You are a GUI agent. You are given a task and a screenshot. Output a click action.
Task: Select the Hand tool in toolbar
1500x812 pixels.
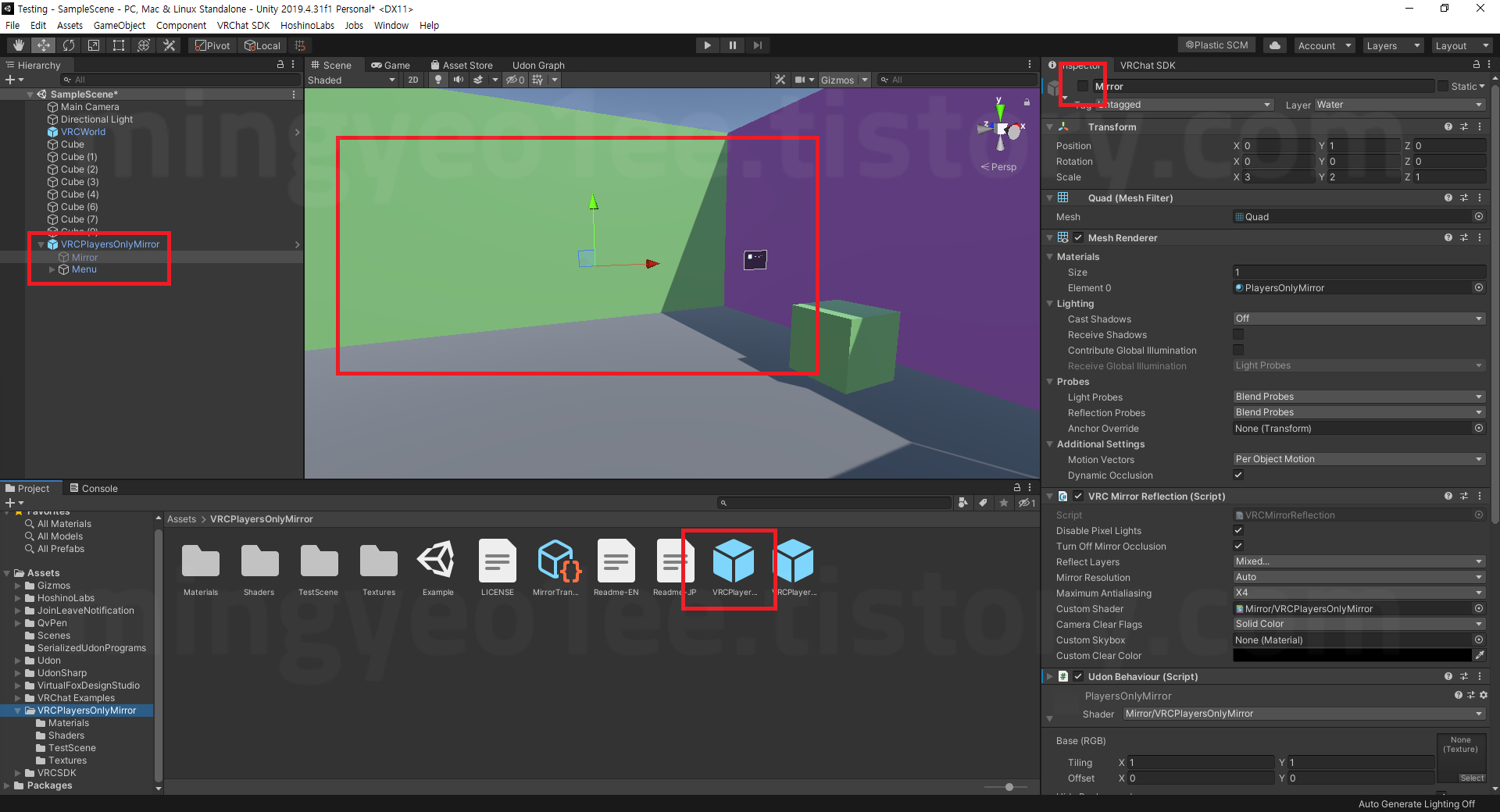click(x=19, y=45)
